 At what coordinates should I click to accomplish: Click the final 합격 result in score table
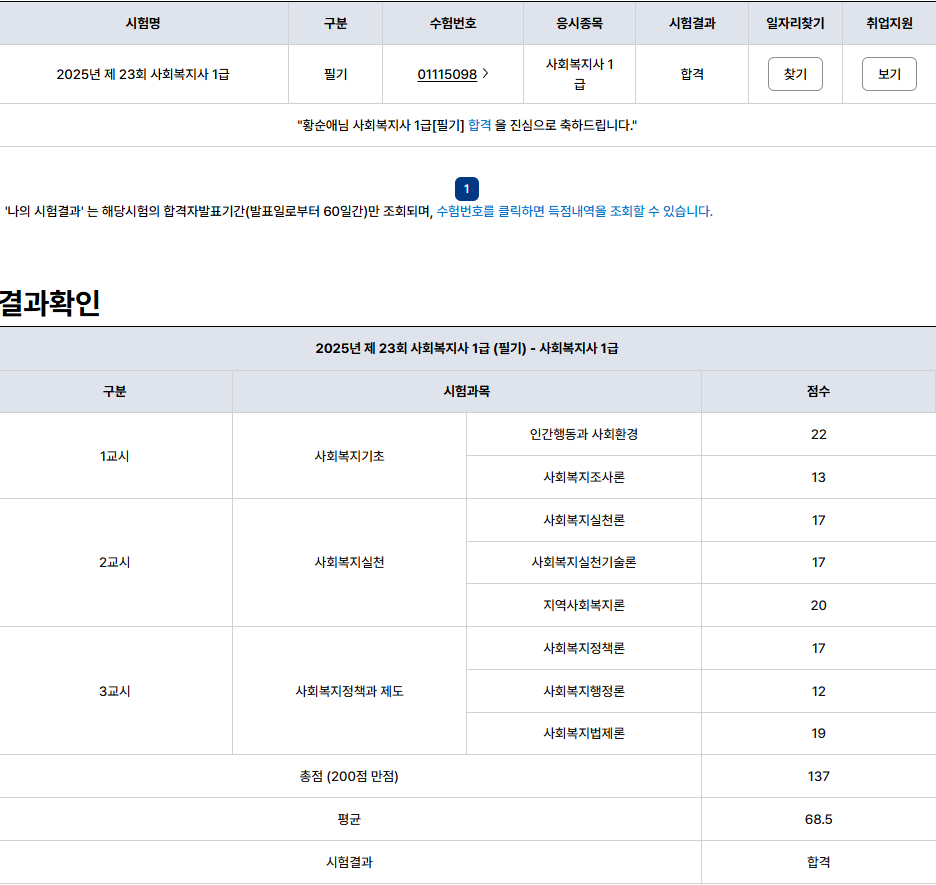pyautogui.click(x=818, y=862)
